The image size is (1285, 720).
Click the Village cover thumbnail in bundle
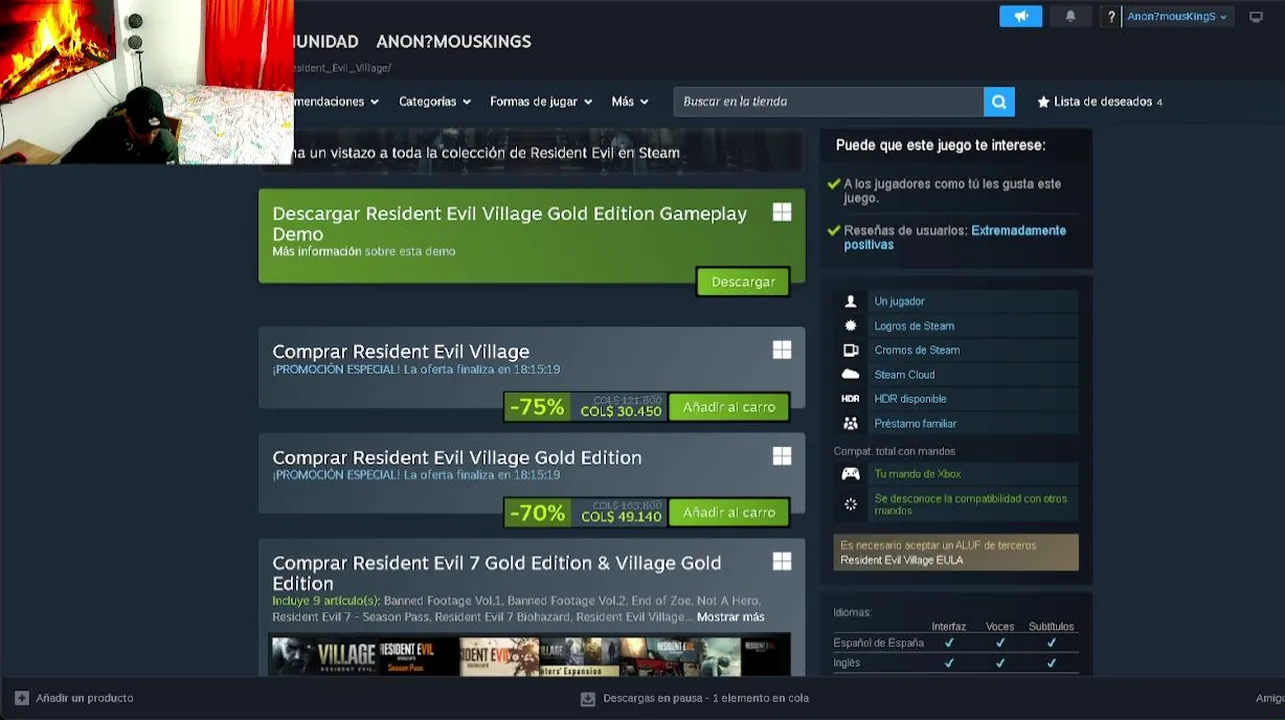pyautogui.click(x=323, y=656)
